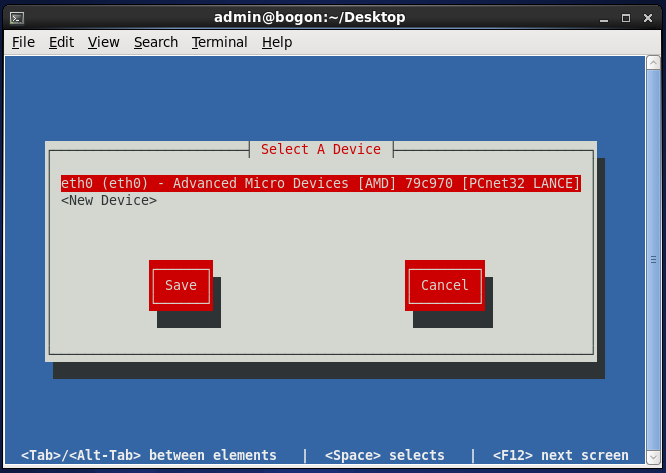Screen dimensions: 666x473
Task: Select the eth0 PCnet32 LANCE device
Action: point(321,183)
